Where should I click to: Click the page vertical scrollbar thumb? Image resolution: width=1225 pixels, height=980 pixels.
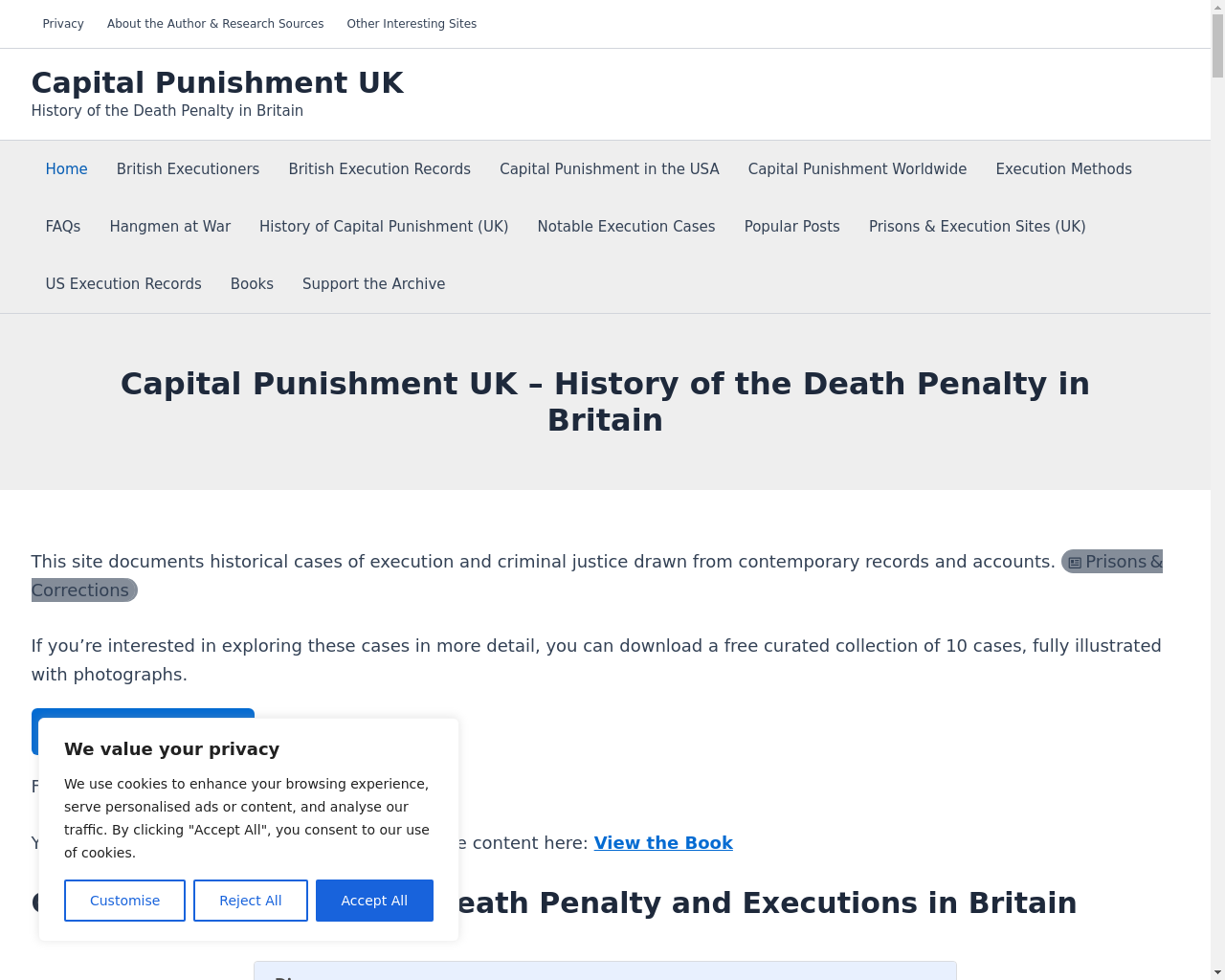coord(1217,46)
